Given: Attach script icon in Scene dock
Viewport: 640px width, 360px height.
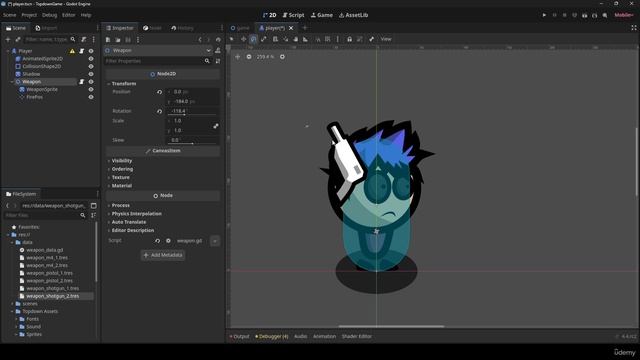Looking at the screenshot, I should point(84,39).
